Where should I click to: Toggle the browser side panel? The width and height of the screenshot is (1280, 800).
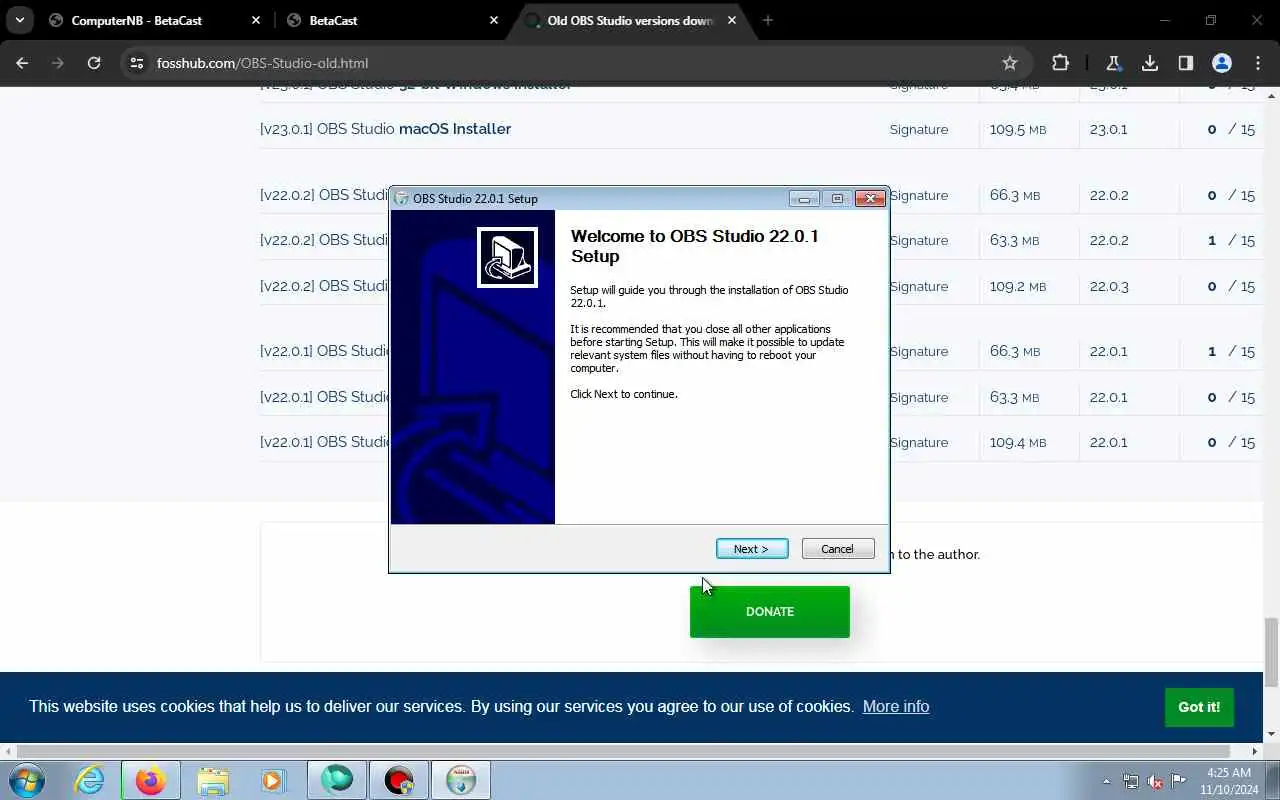[x=1186, y=63]
